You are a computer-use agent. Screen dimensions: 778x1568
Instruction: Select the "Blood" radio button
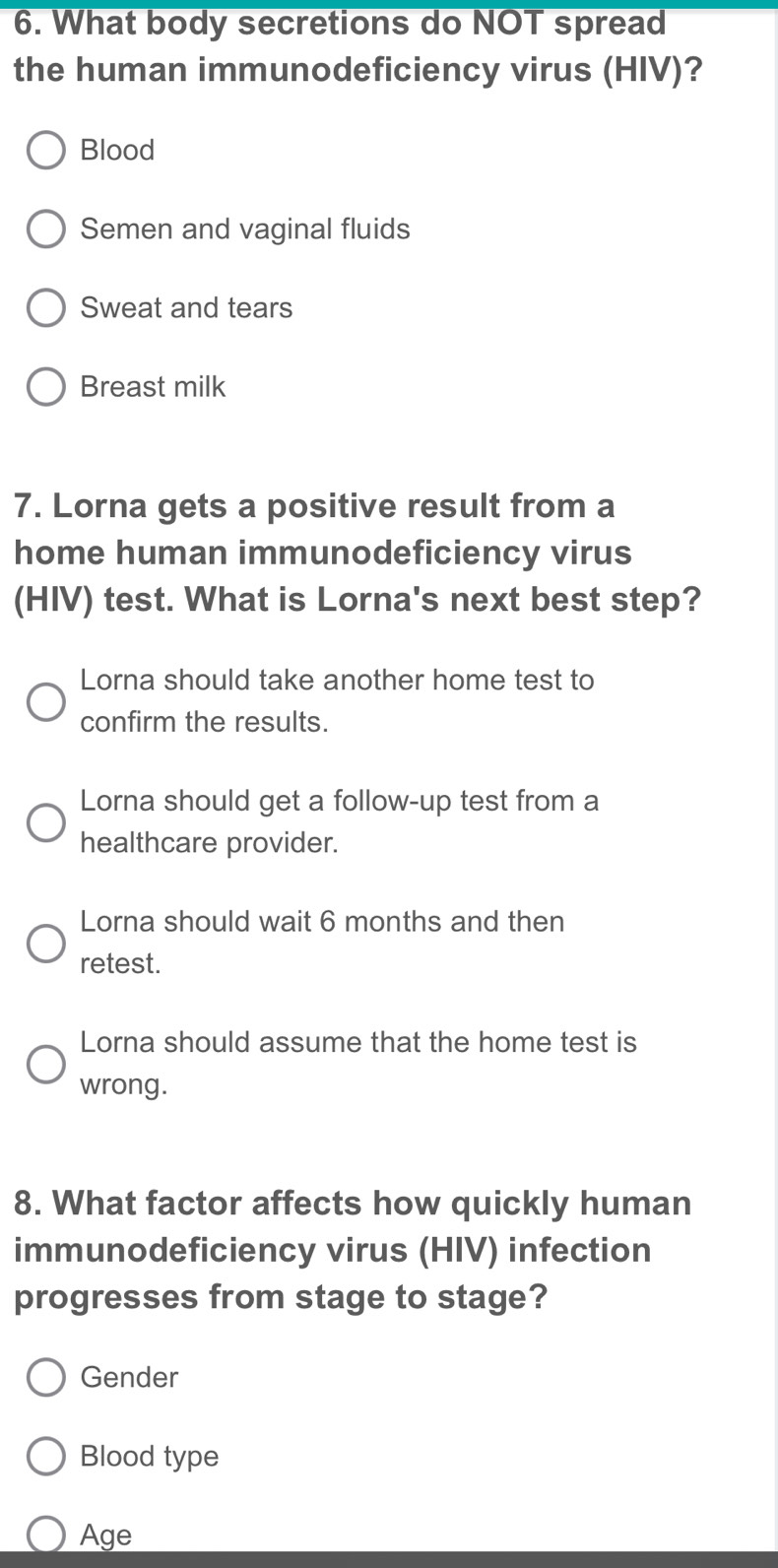click(45, 151)
